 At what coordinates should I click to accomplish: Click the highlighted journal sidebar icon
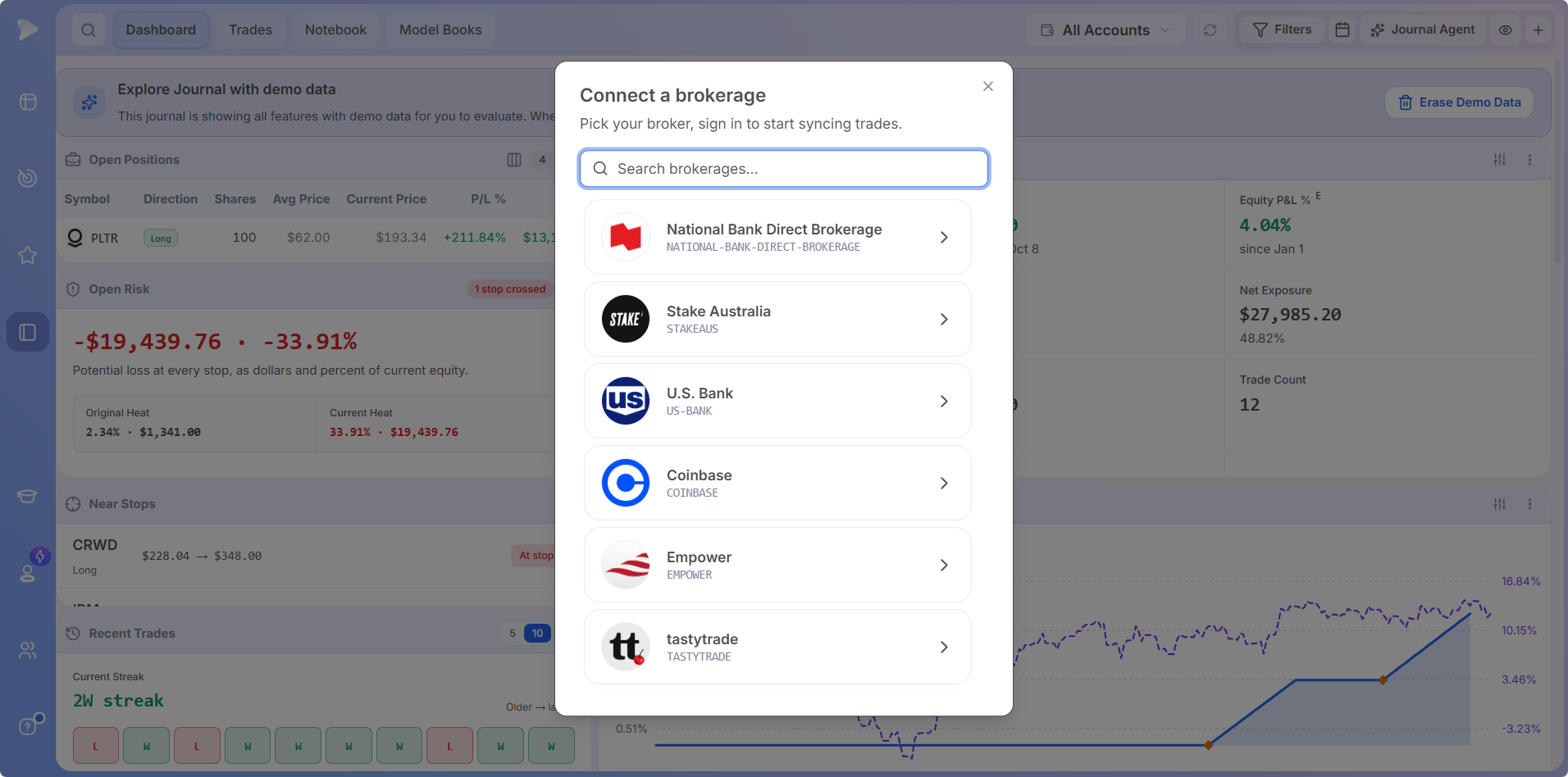(28, 332)
